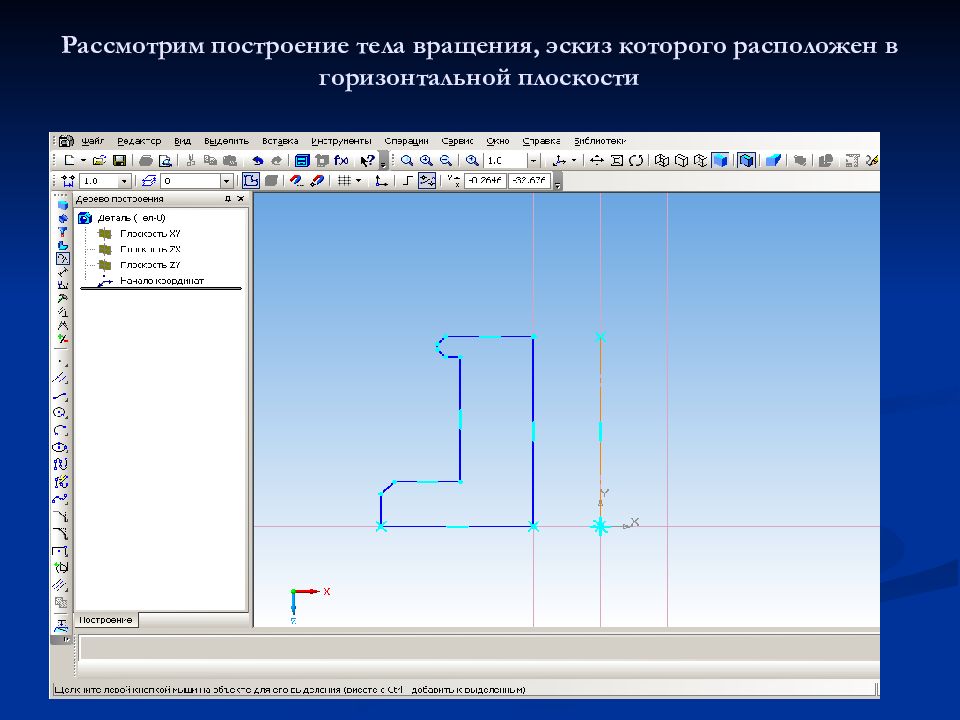Viewport: 960px width, 720px height.
Task: Switch to the Построение tab
Action: (x=105, y=620)
